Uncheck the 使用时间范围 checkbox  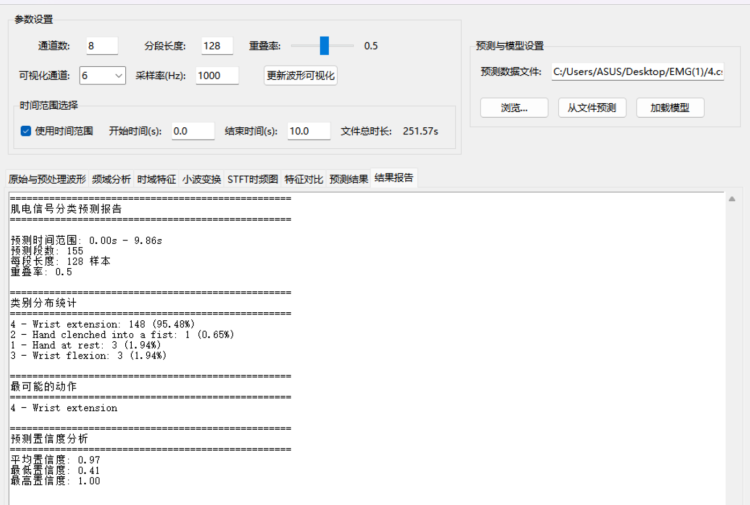(x=26, y=131)
